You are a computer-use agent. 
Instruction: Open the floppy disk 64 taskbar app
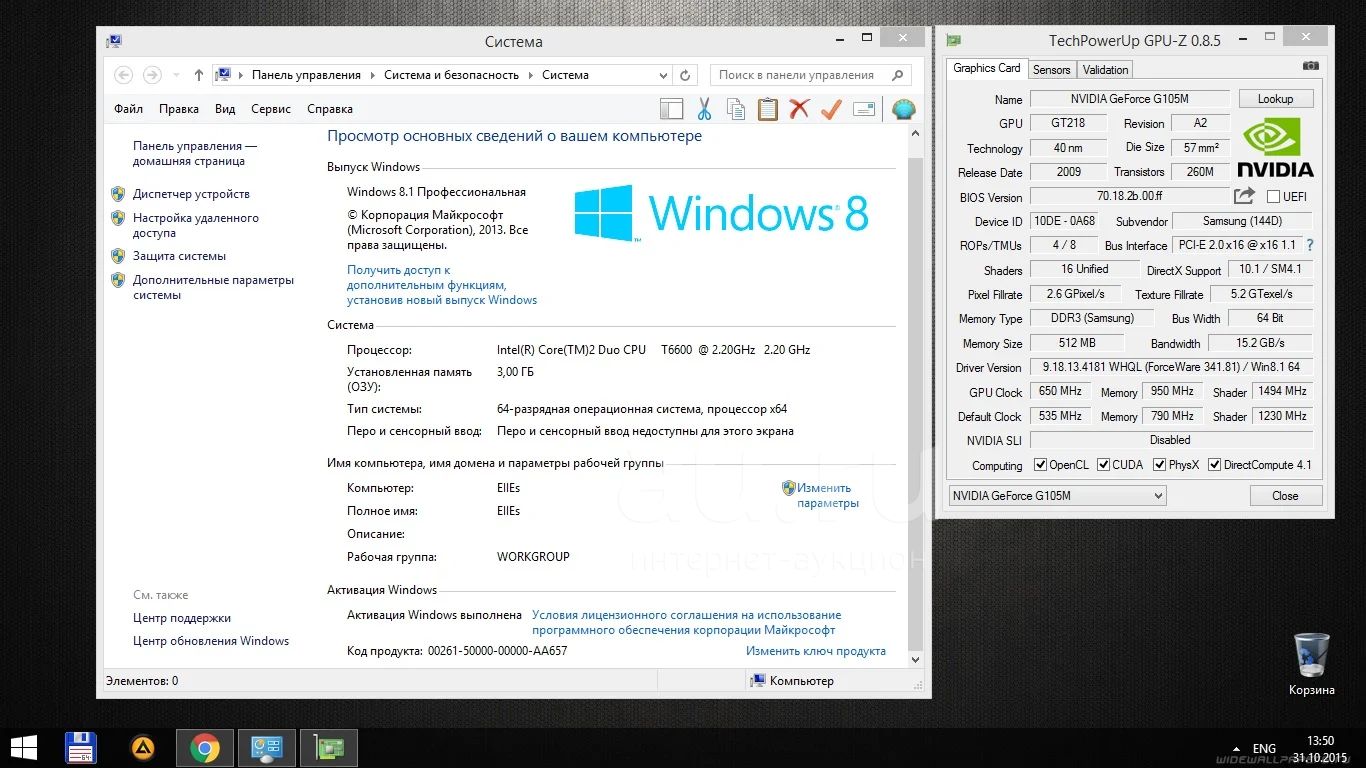point(80,748)
